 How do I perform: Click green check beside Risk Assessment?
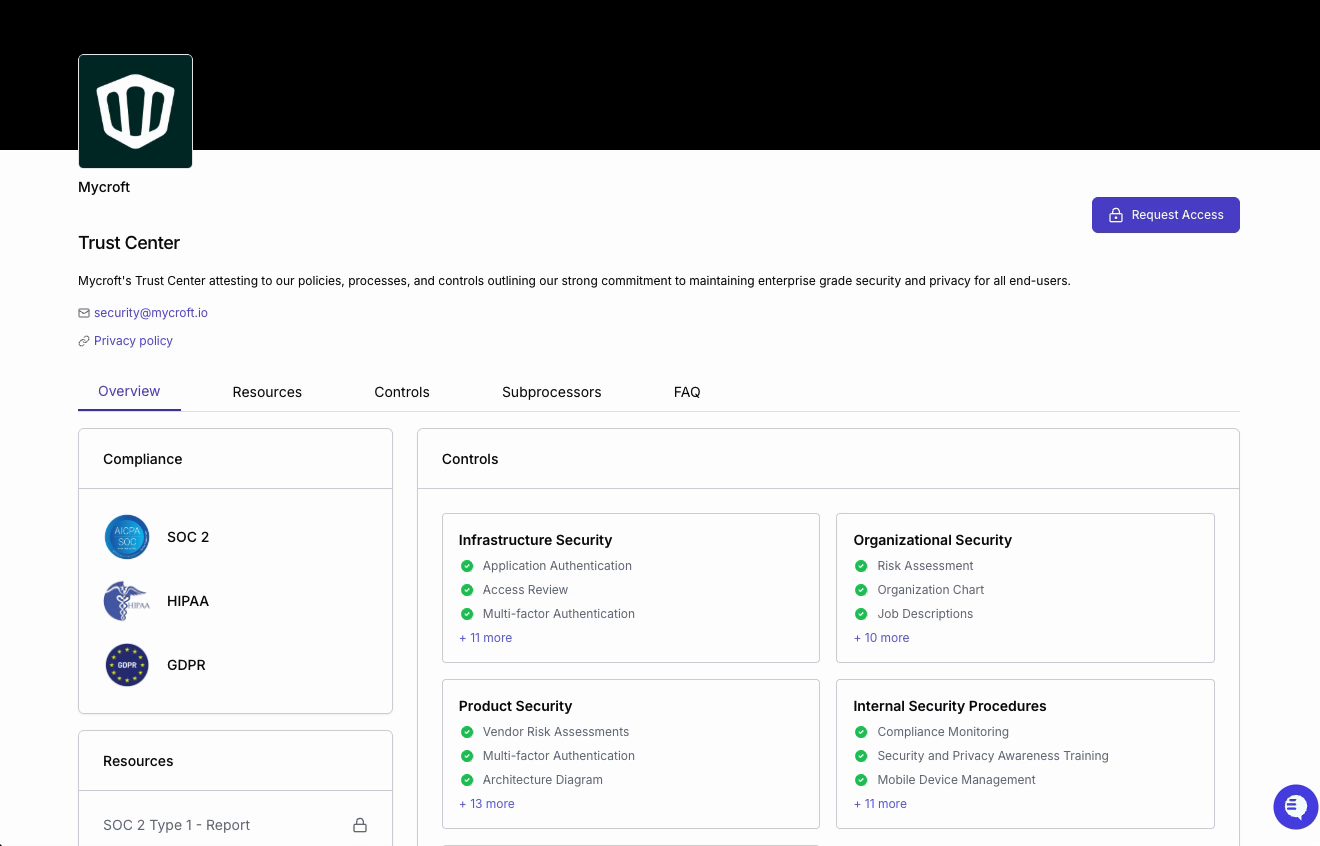(861, 566)
